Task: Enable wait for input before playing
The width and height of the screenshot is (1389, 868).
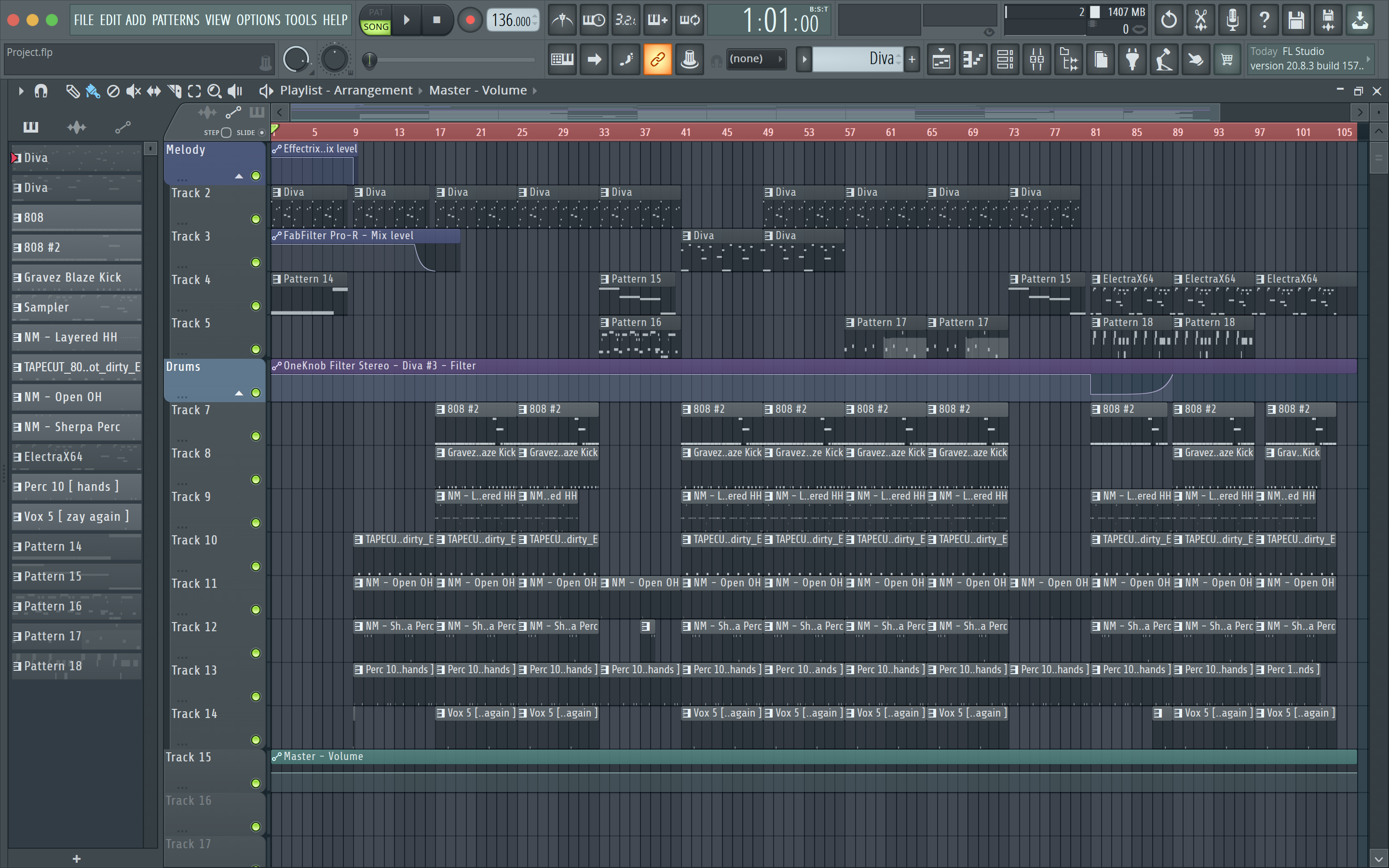Action: point(594,21)
